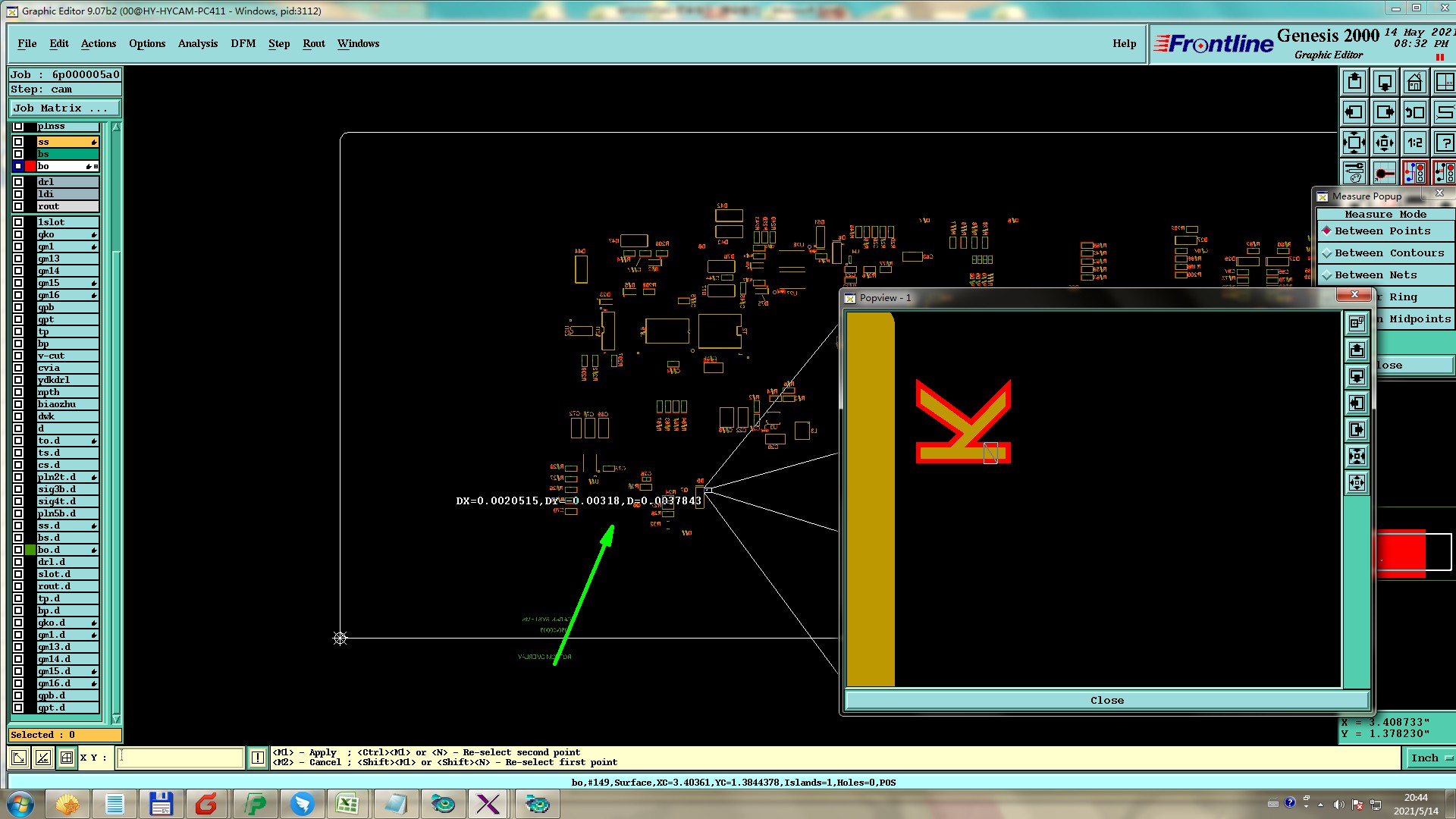The height and width of the screenshot is (819, 1456).
Task: Toggle the display checkbox for ss layer
Action: 18,142
